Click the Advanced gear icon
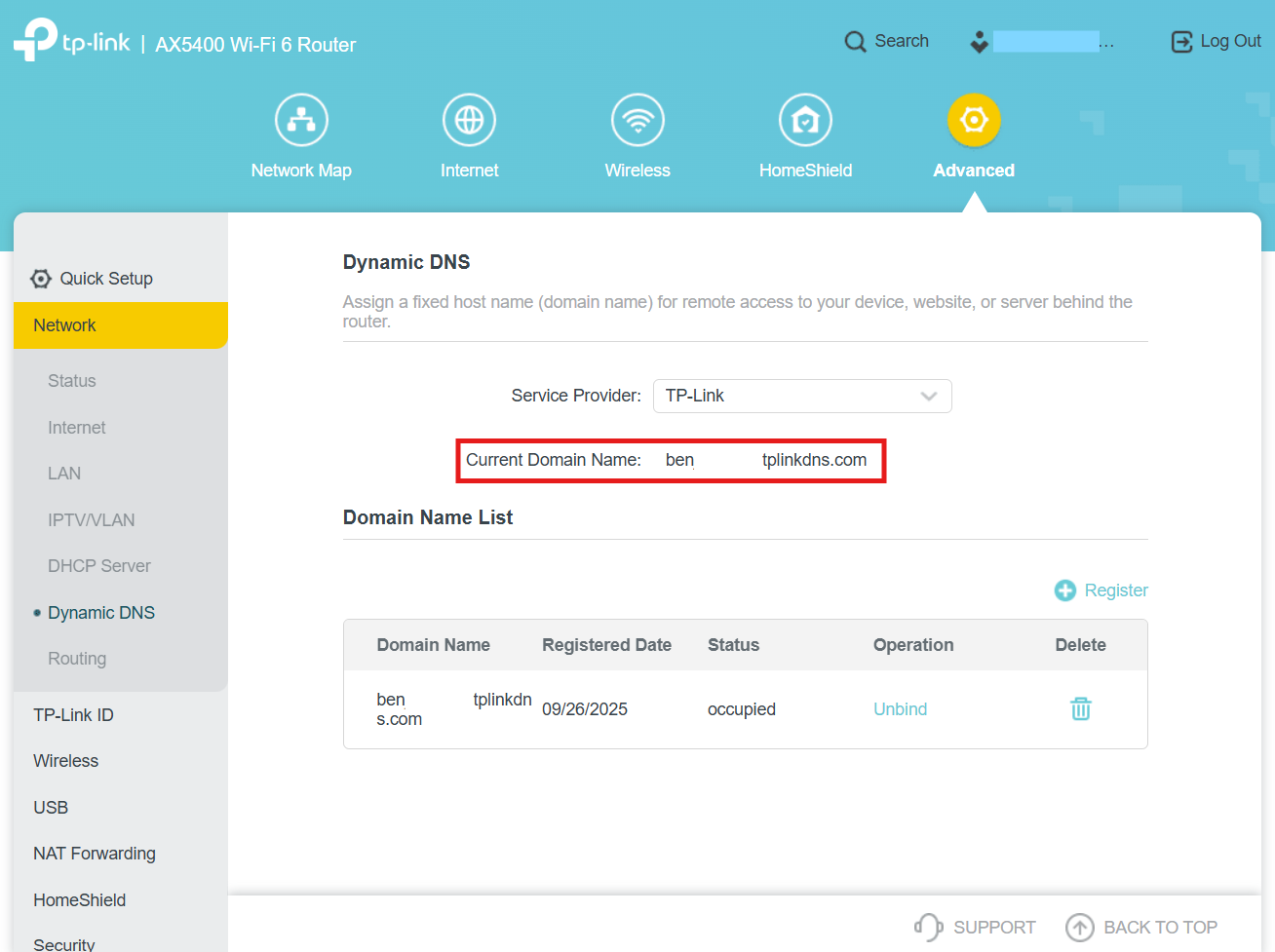1275x952 pixels. [x=974, y=120]
